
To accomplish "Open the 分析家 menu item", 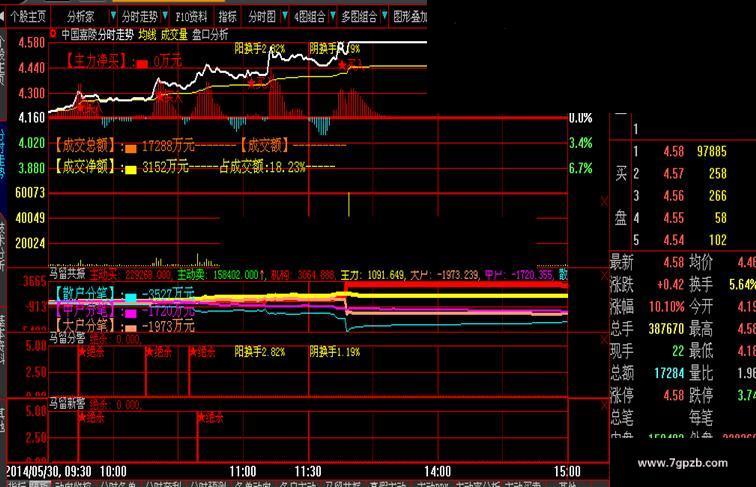I will click(81, 17).
